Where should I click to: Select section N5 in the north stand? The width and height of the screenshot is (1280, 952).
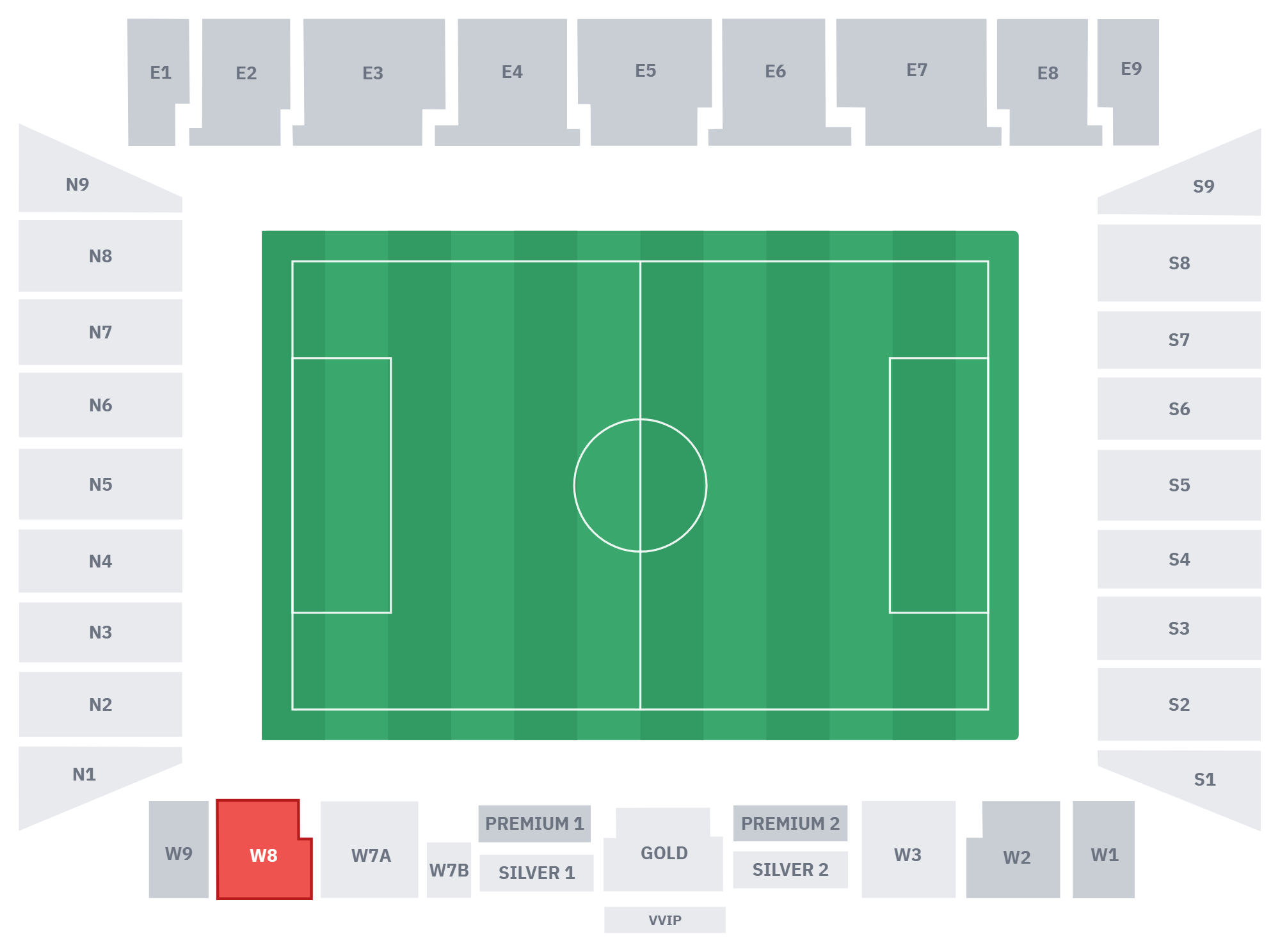[100, 484]
